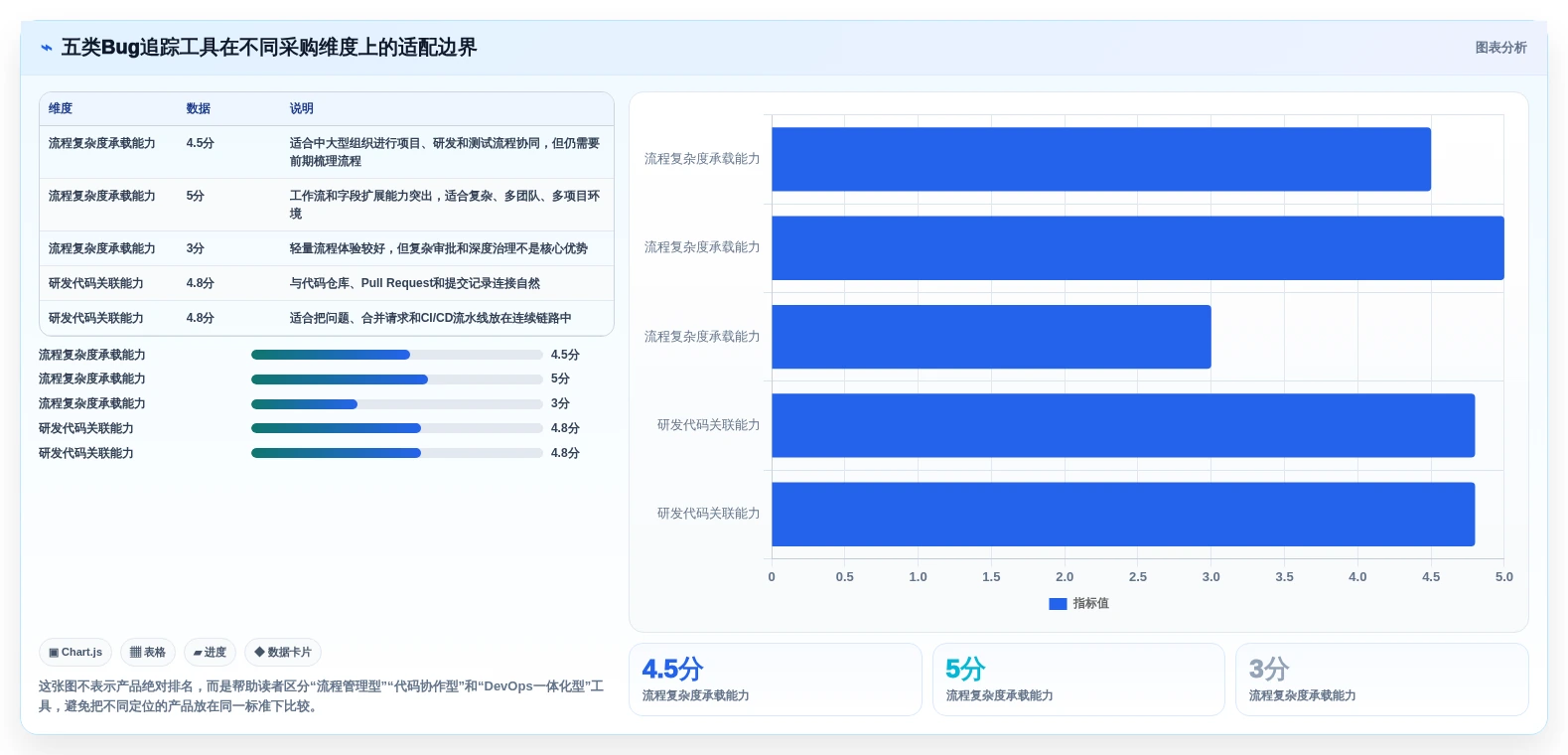Click the 表格 tag
Screen dimensions: 1568x755
(148, 653)
